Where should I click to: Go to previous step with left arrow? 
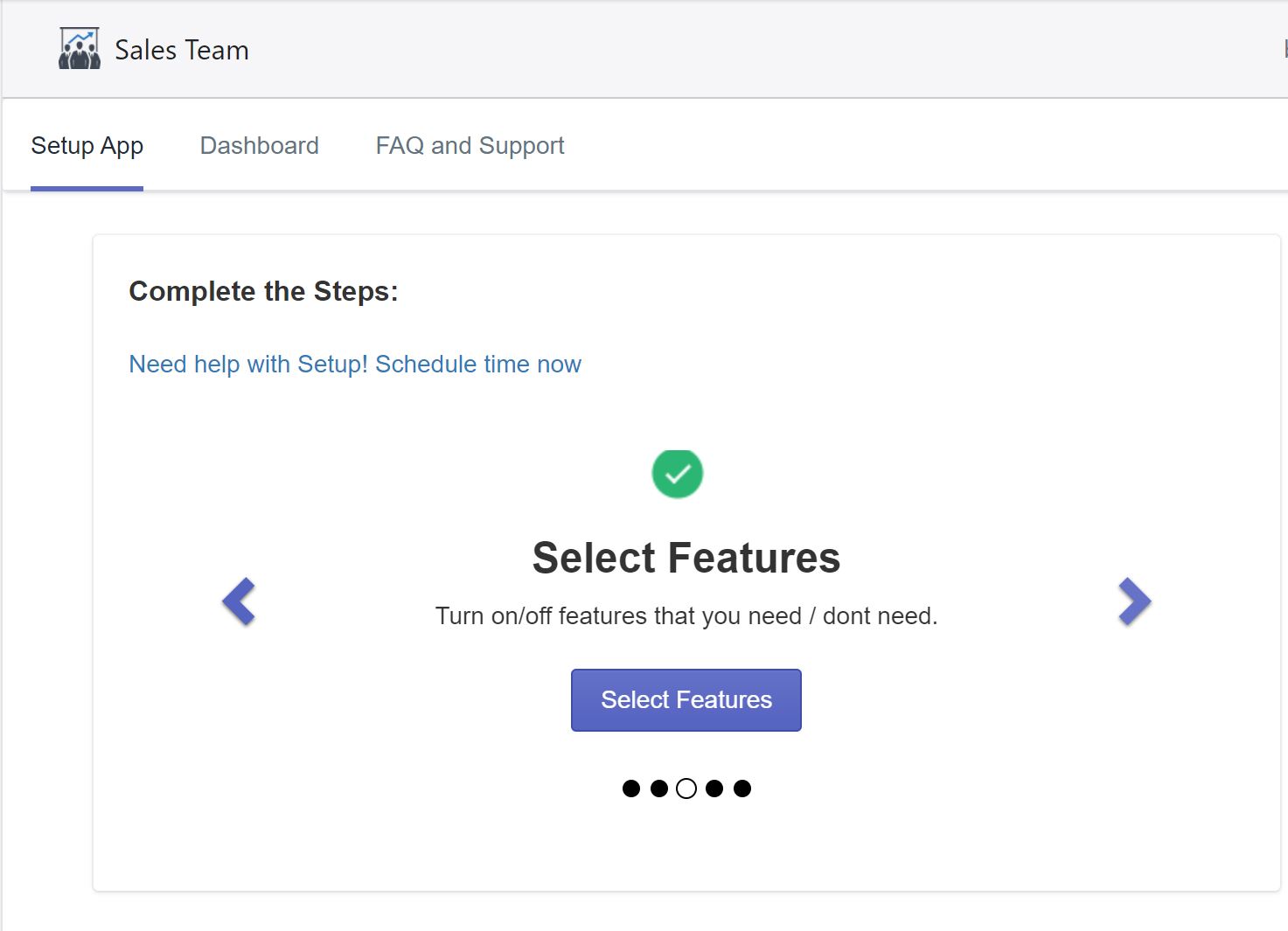click(x=239, y=601)
